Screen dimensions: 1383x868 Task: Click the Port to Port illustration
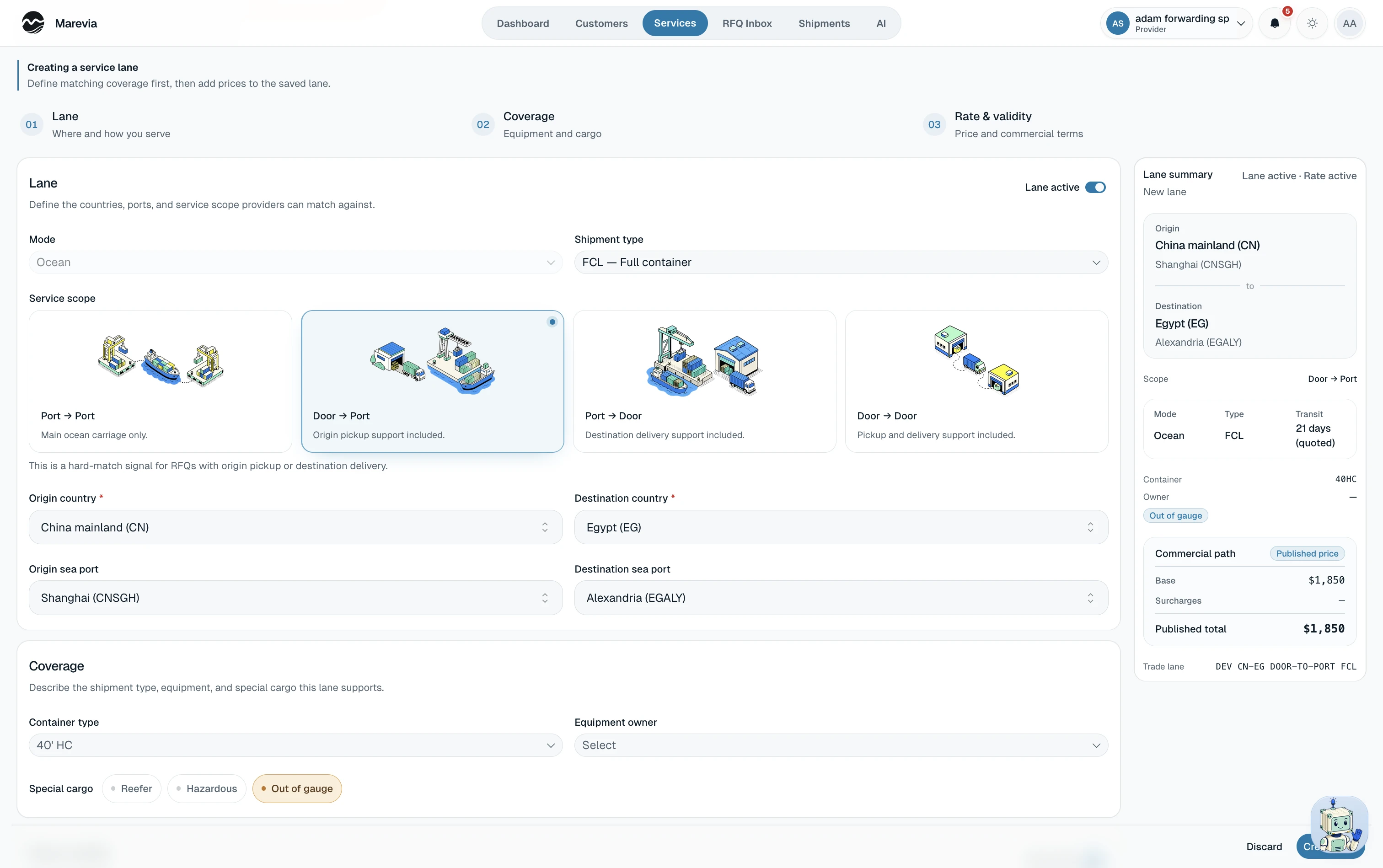160,360
